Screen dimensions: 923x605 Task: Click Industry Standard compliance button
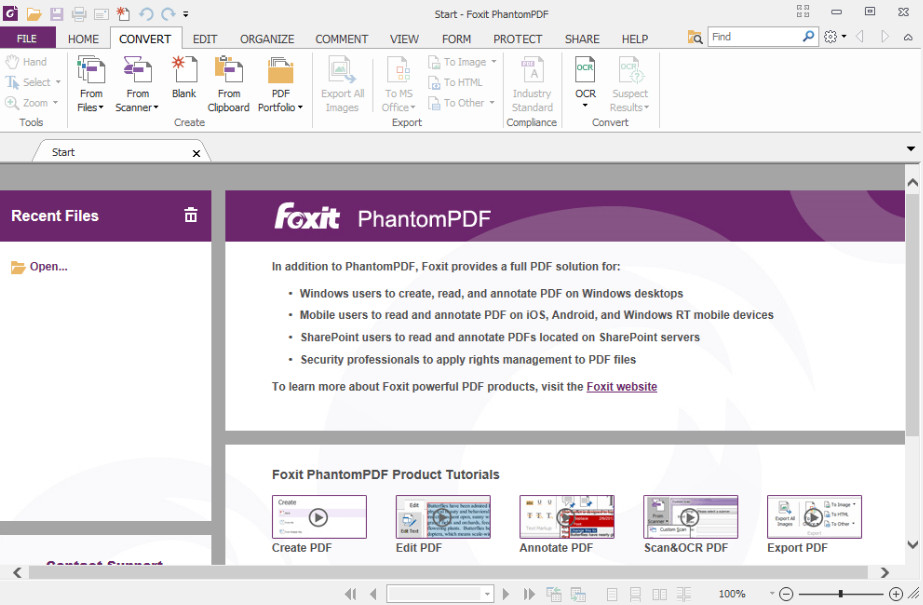click(x=532, y=84)
